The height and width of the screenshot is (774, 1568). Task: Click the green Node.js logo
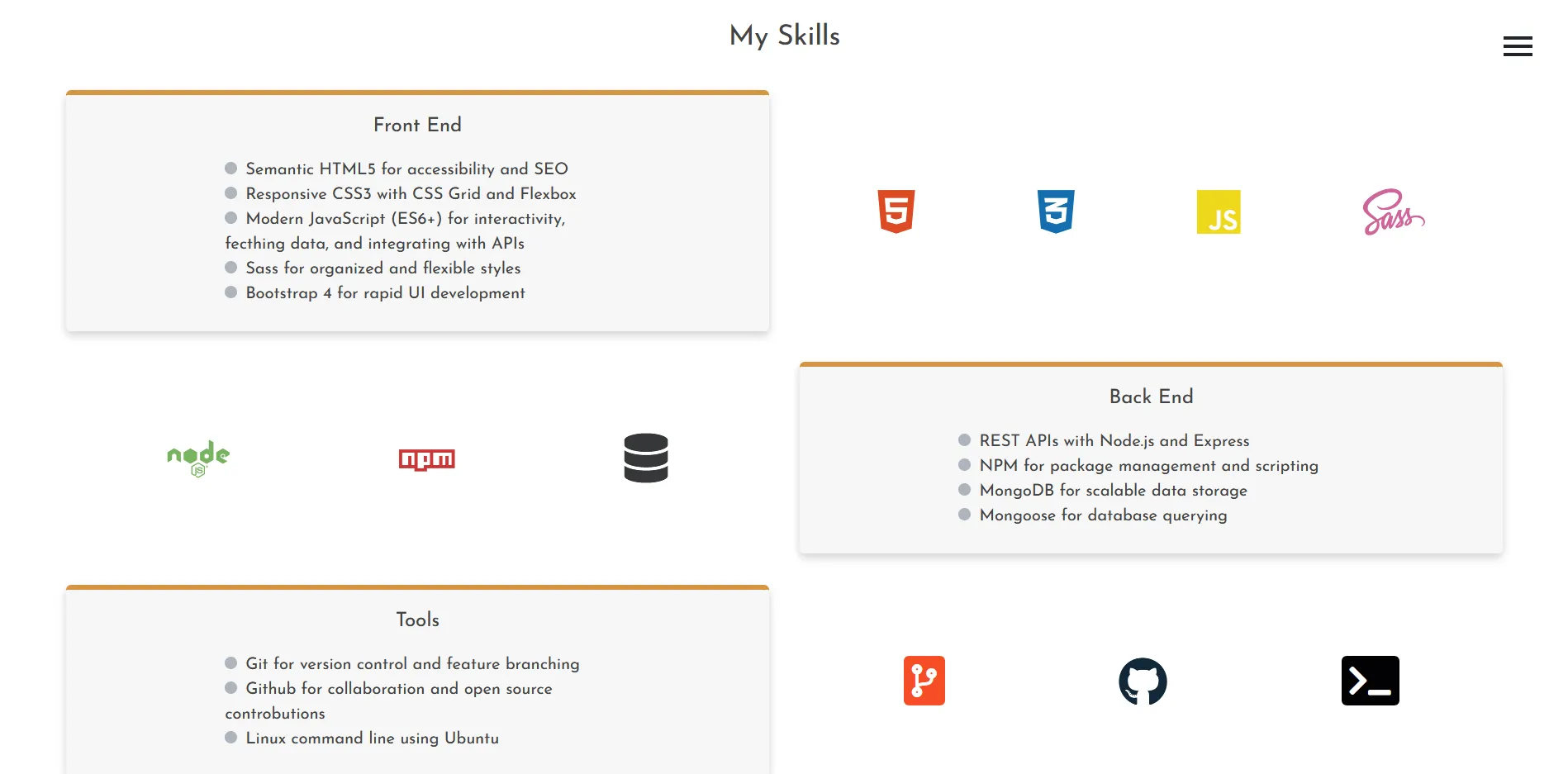pyautogui.click(x=198, y=458)
